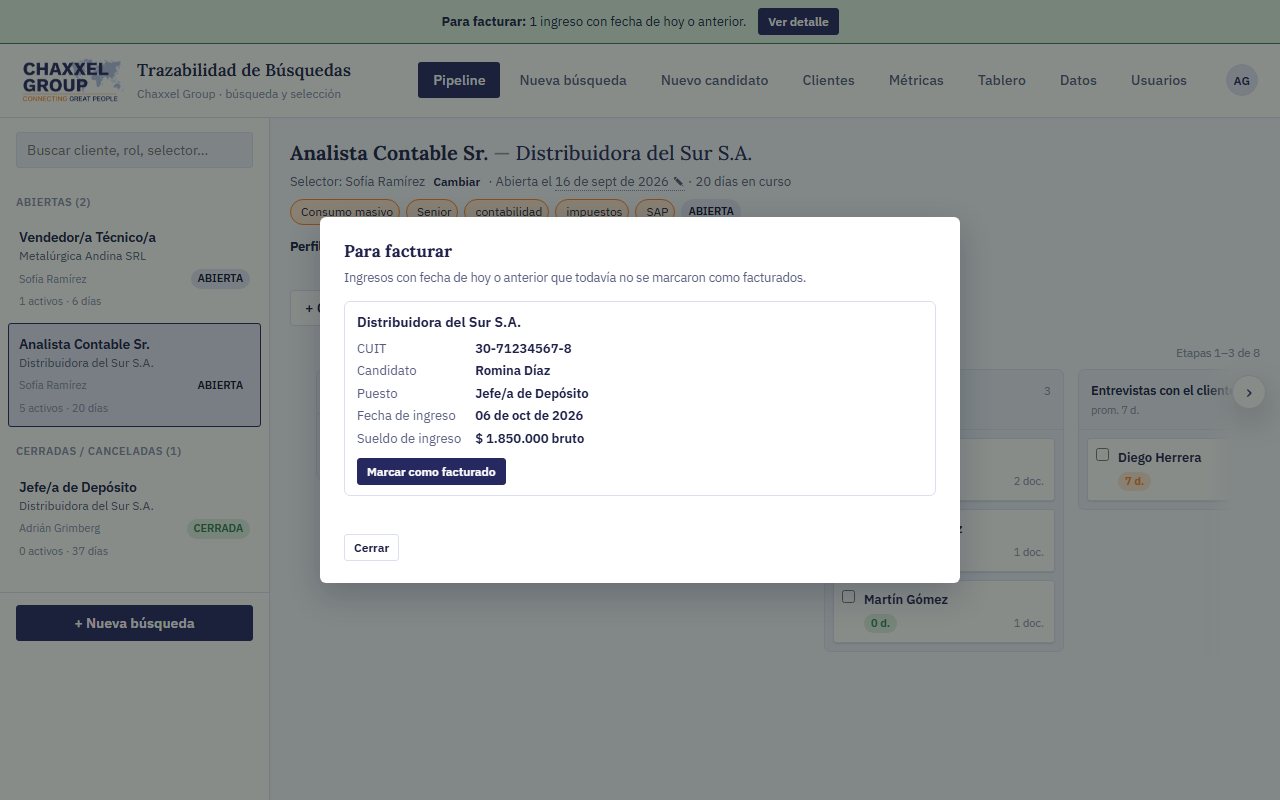
Task: Click the Chaxxel Group logo
Action: (72, 81)
